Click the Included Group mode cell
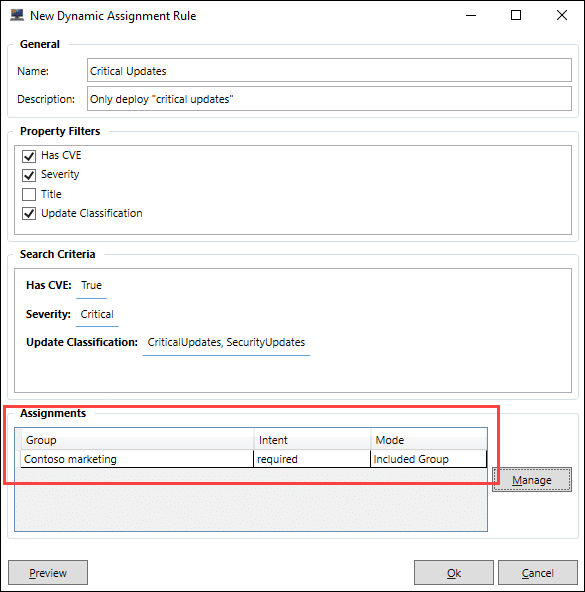585x592 pixels. click(429, 459)
